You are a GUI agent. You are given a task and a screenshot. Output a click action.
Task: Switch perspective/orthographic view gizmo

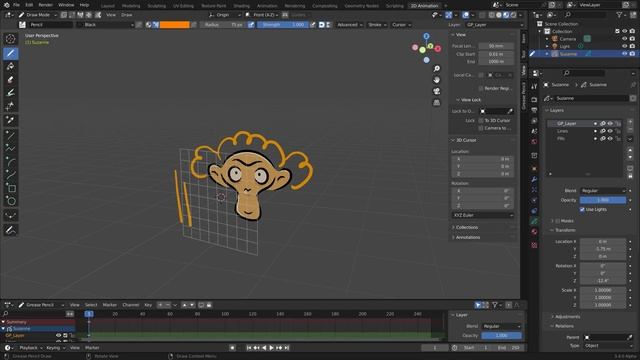pyautogui.click(x=437, y=102)
